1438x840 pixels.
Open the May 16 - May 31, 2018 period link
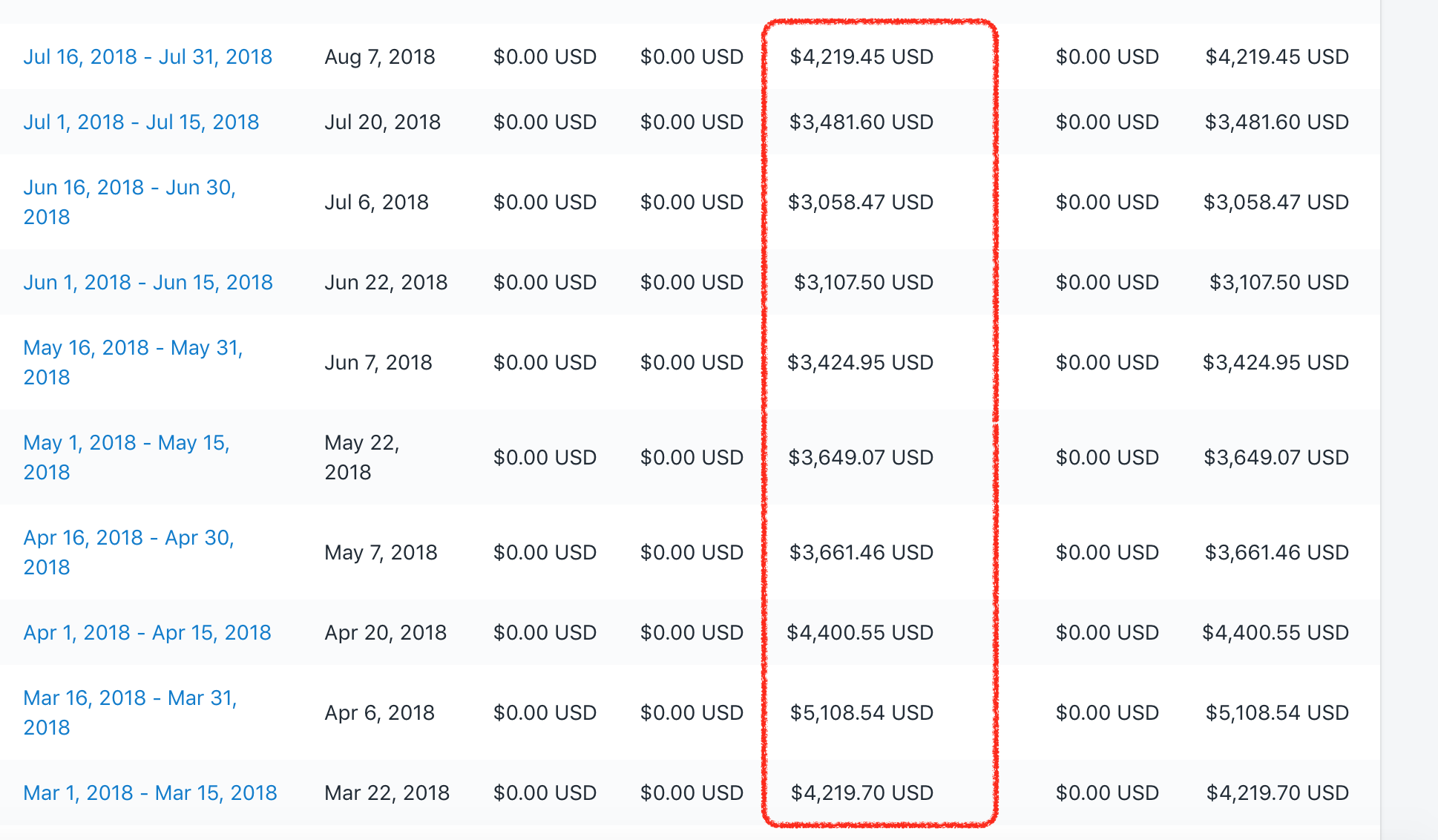[x=133, y=362]
